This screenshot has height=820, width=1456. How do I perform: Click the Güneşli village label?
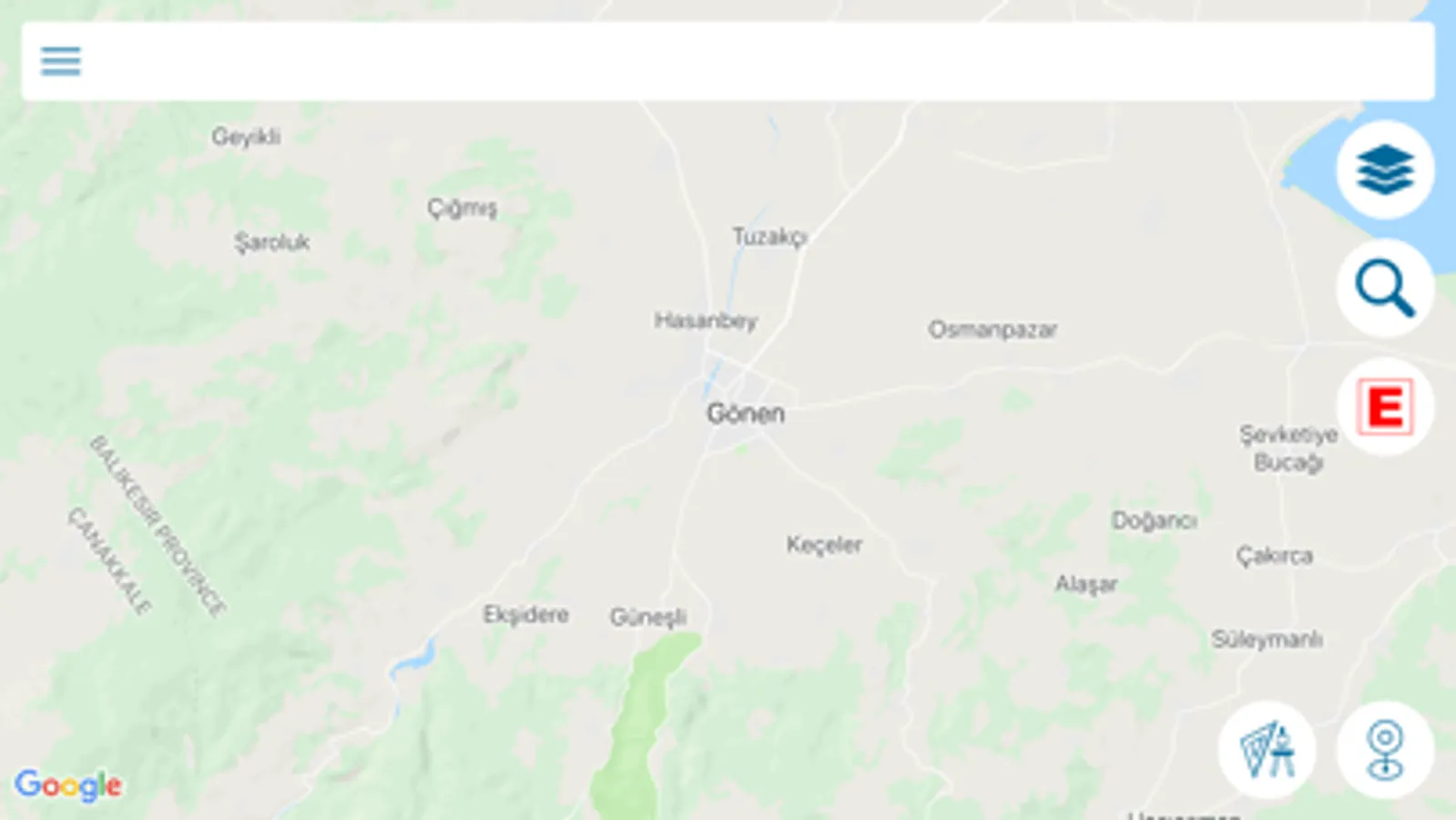click(647, 618)
